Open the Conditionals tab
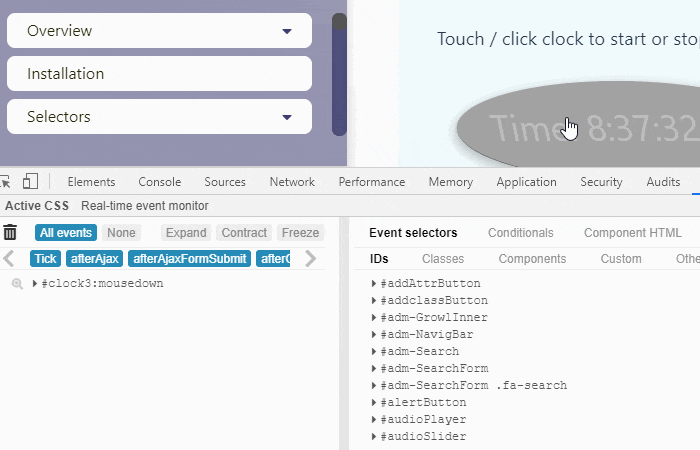The image size is (700, 450). [520, 233]
